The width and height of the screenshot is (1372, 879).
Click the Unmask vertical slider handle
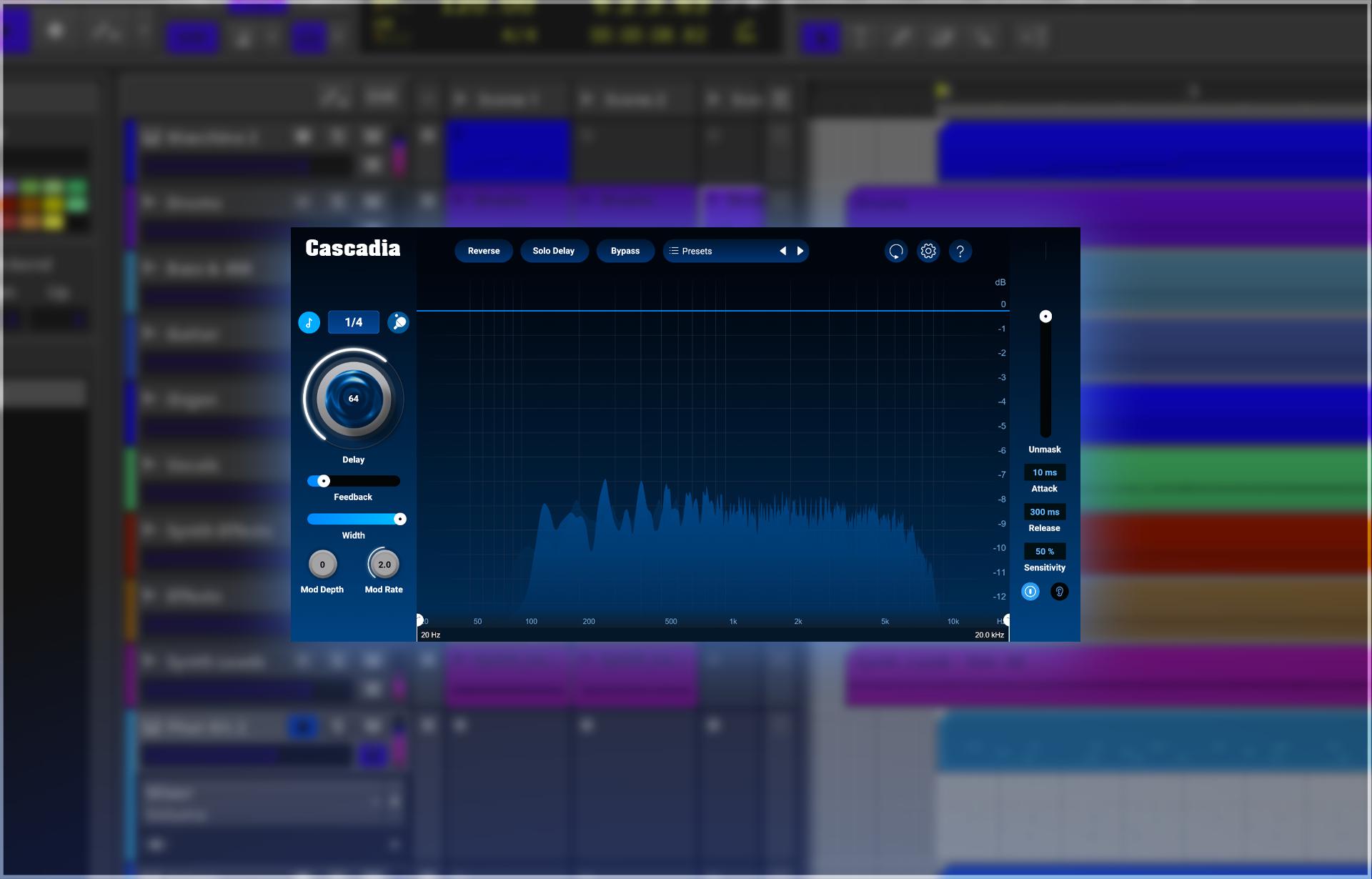[1045, 316]
